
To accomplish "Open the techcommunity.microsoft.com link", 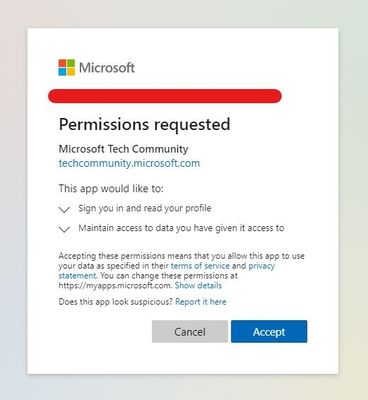I will 129,163.
